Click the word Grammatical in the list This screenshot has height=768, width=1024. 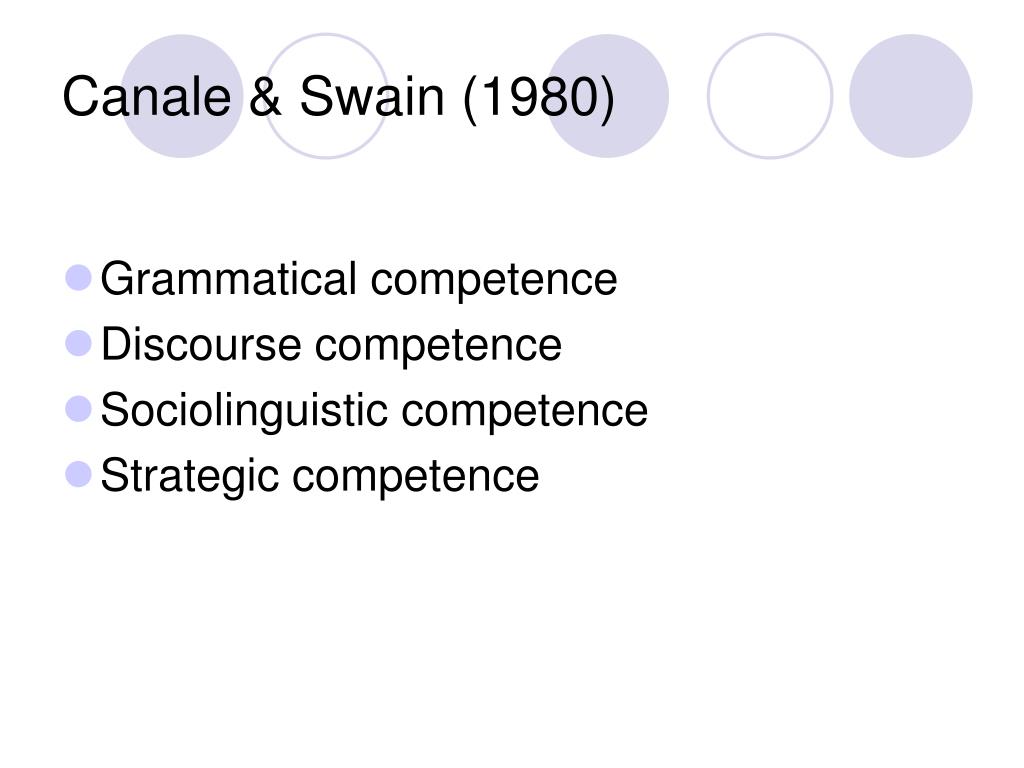(229, 279)
